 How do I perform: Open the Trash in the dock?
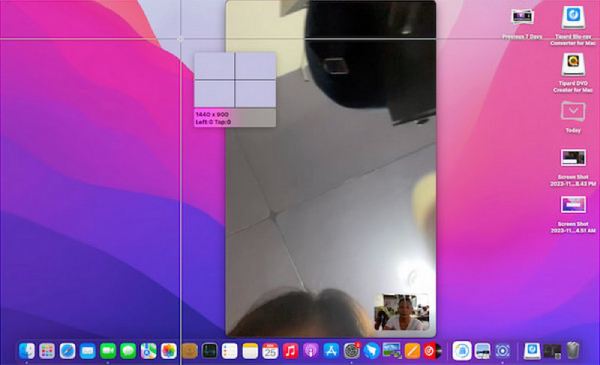coord(572,351)
